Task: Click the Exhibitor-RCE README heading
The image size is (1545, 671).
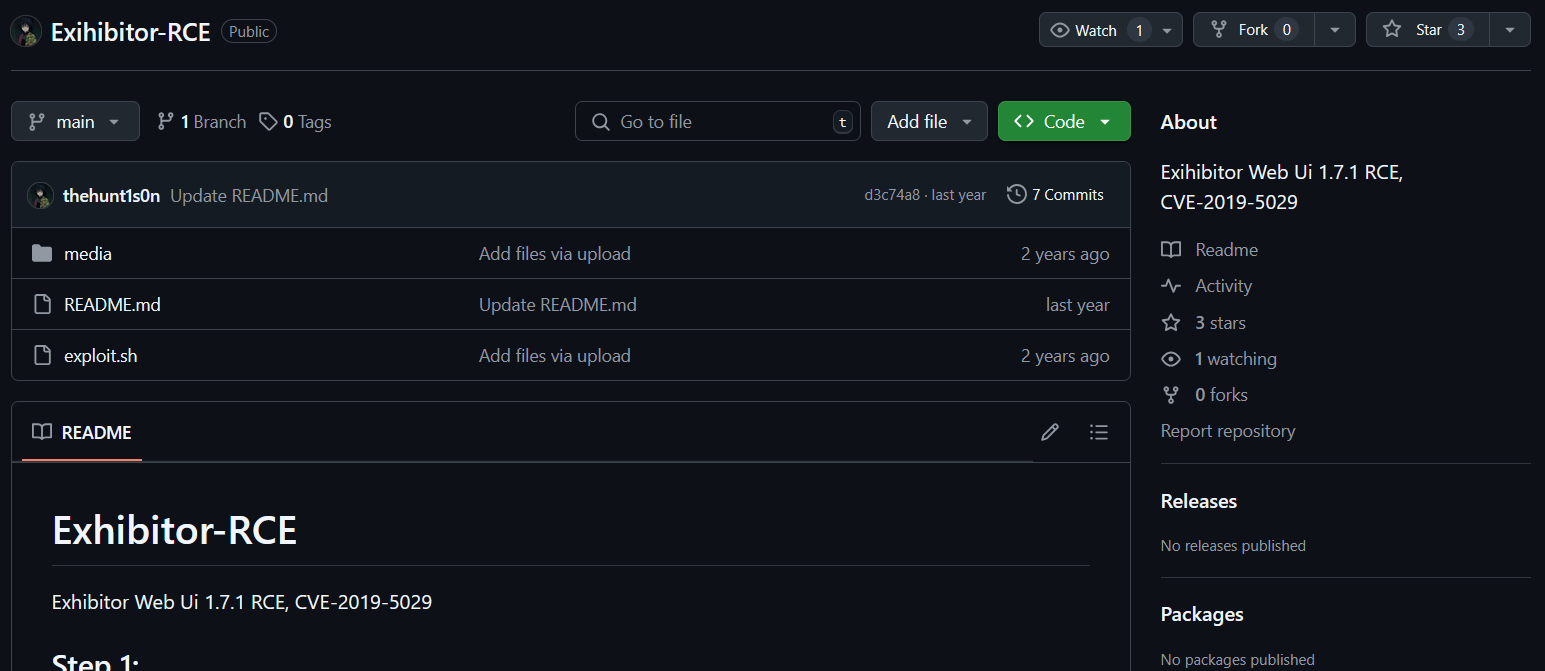Action: point(175,530)
